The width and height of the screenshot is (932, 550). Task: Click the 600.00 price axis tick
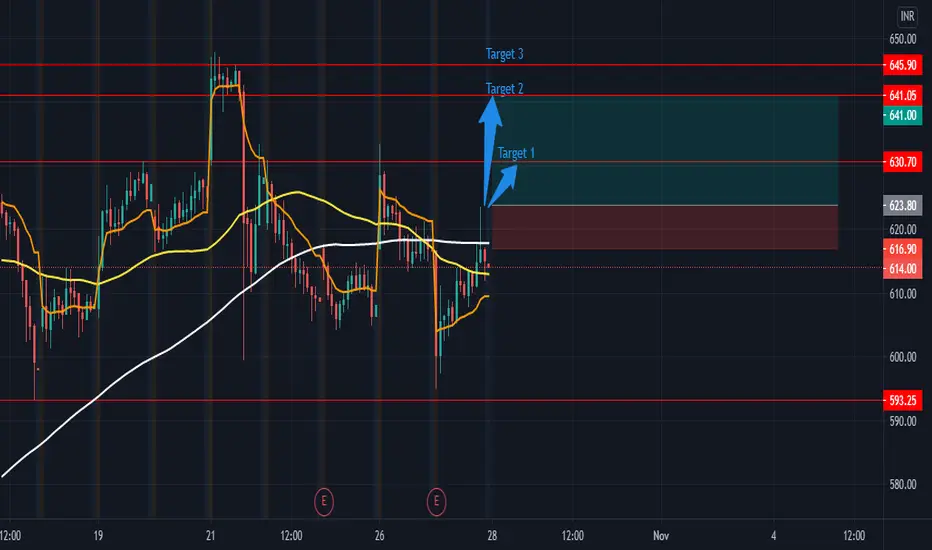(902, 357)
